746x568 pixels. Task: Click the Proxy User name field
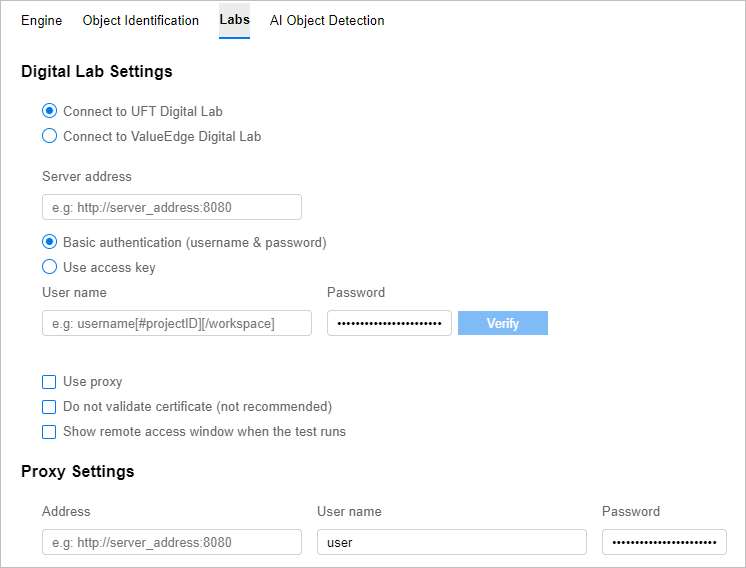(x=451, y=542)
